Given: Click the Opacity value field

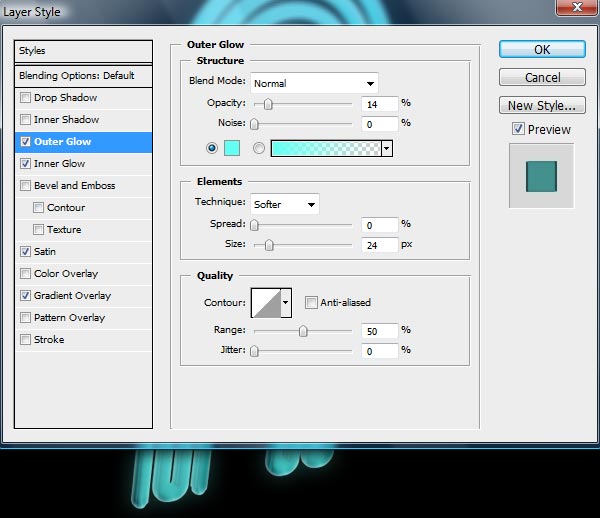Looking at the screenshot, I should click(x=380, y=104).
